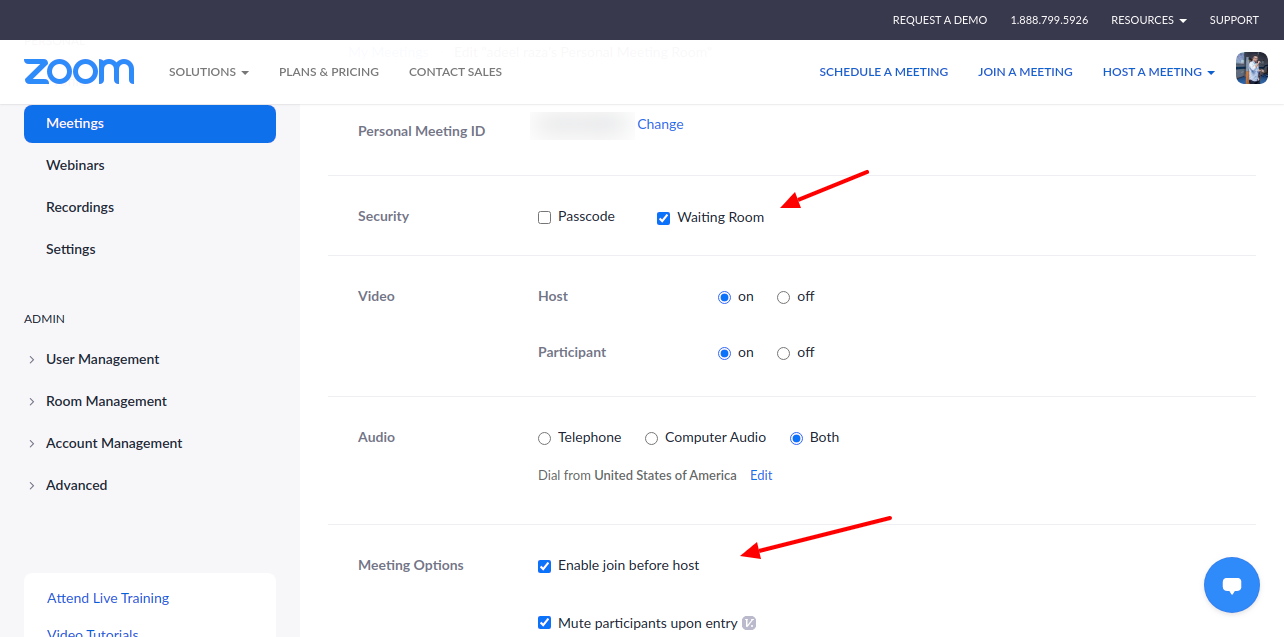The width and height of the screenshot is (1284, 637).
Task: Go to Plans & Pricing
Action: 329,72
